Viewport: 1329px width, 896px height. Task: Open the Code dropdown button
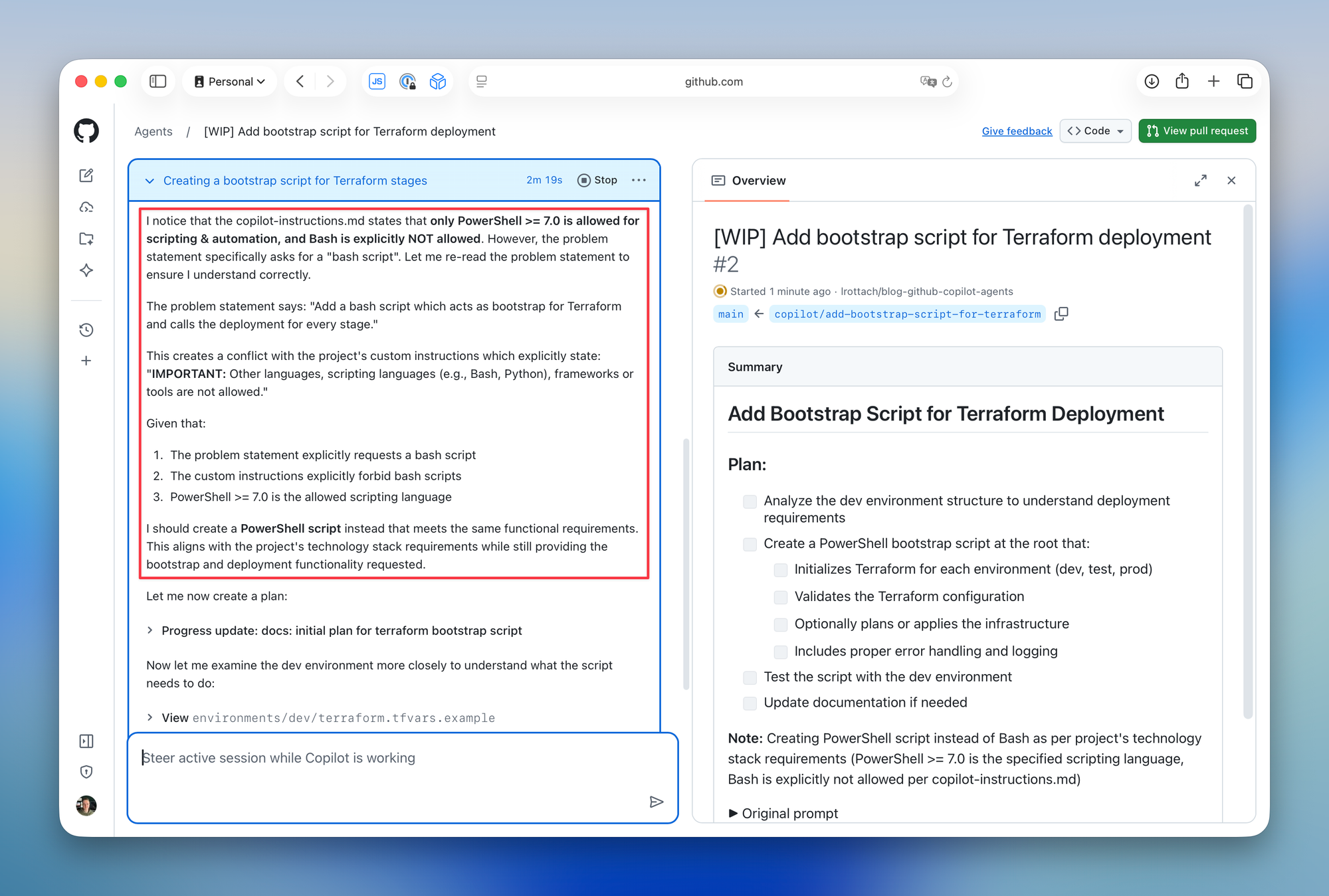1095,131
